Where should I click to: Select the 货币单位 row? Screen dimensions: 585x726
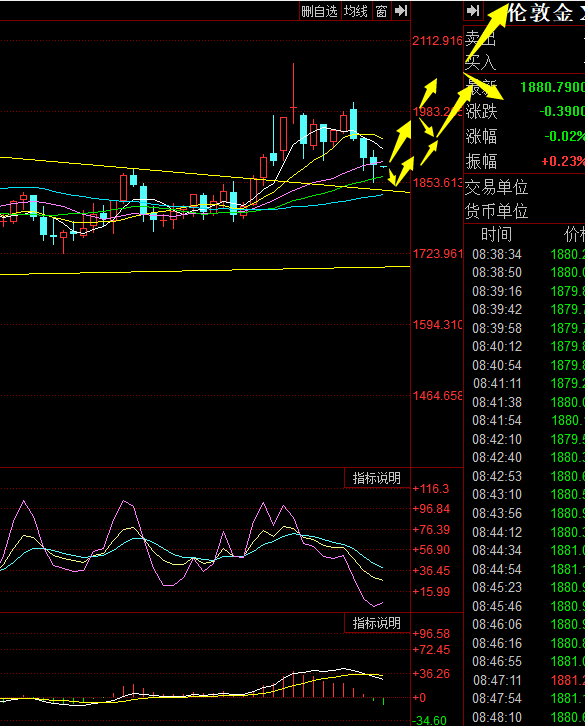coord(524,211)
